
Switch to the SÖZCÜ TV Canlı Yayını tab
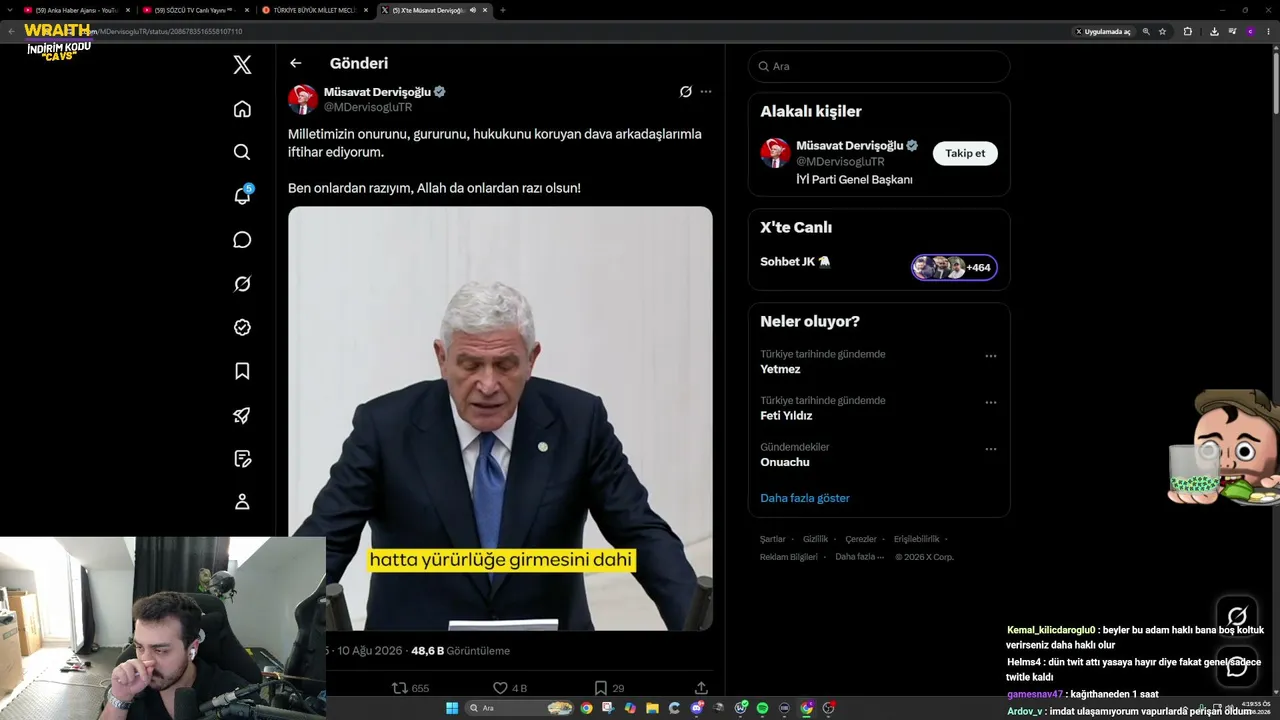pyautogui.click(x=194, y=10)
